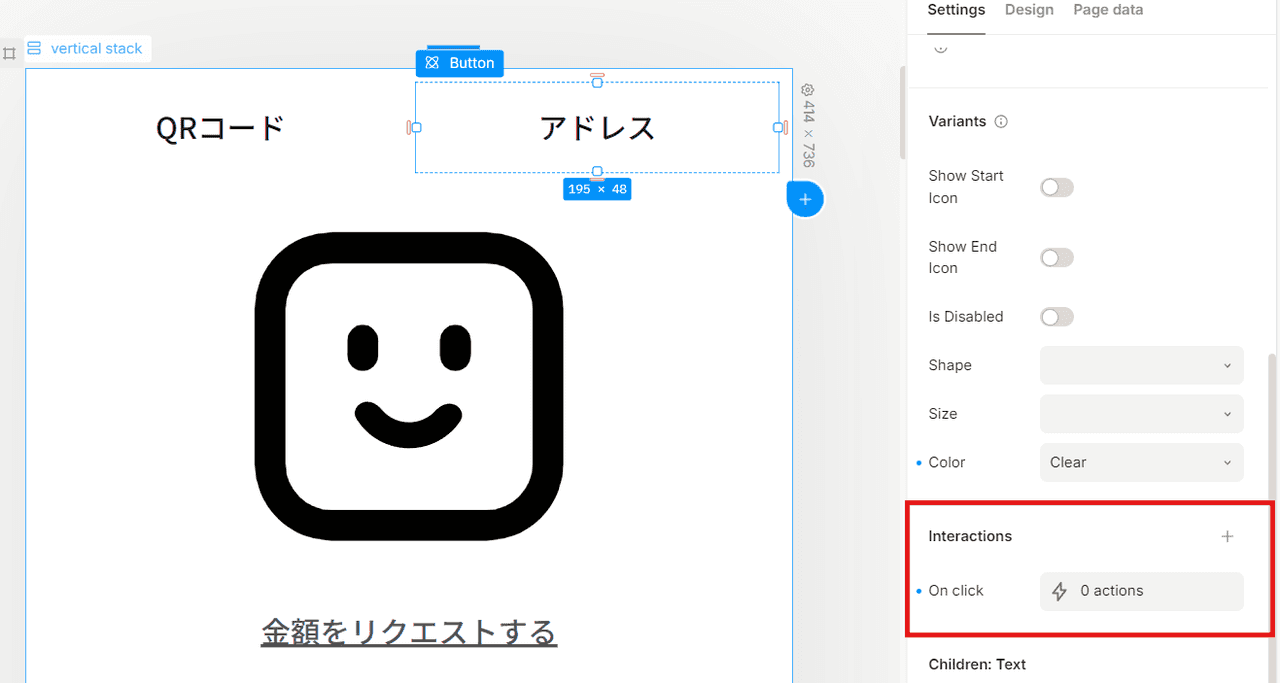Click the Children: Text heading
The width and height of the screenshot is (1280, 683).
(x=977, y=664)
